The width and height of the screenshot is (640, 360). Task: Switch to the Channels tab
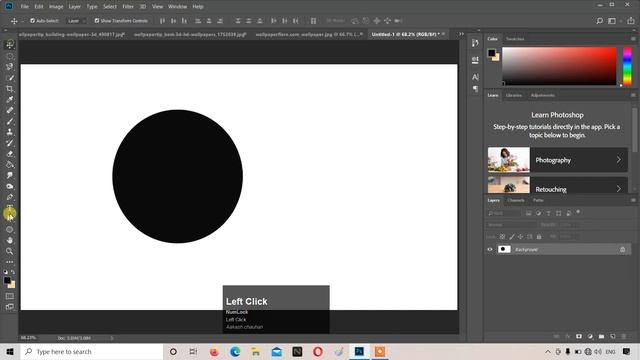(516, 200)
